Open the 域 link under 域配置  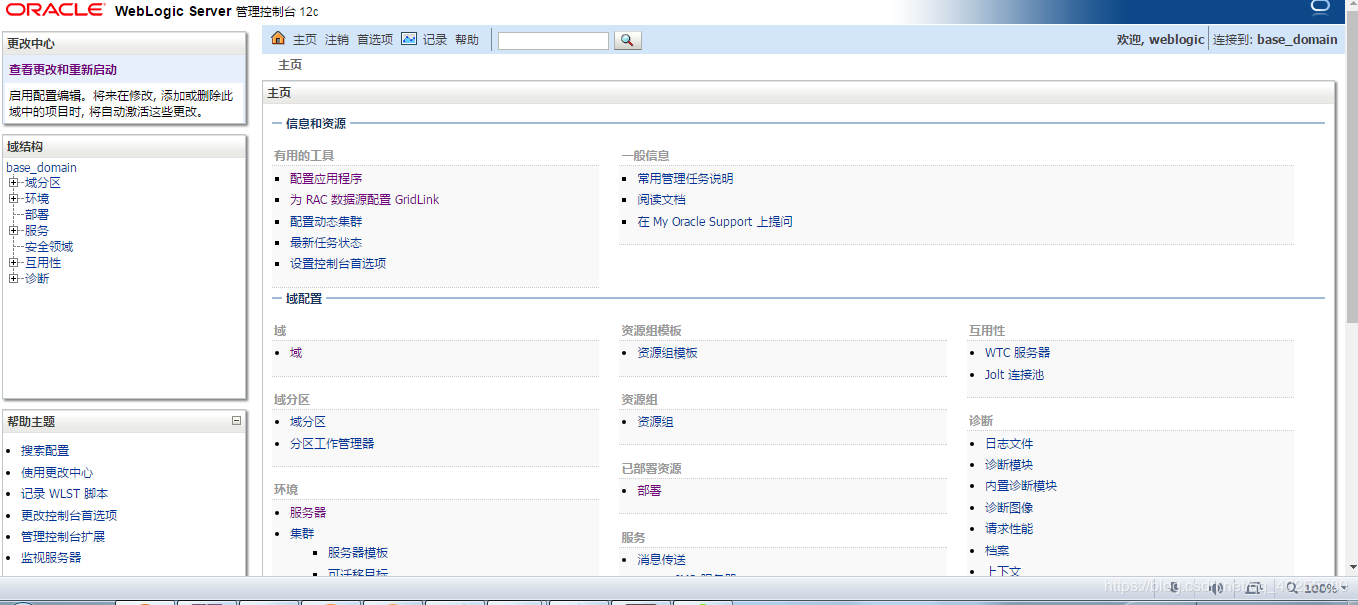[296, 353]
